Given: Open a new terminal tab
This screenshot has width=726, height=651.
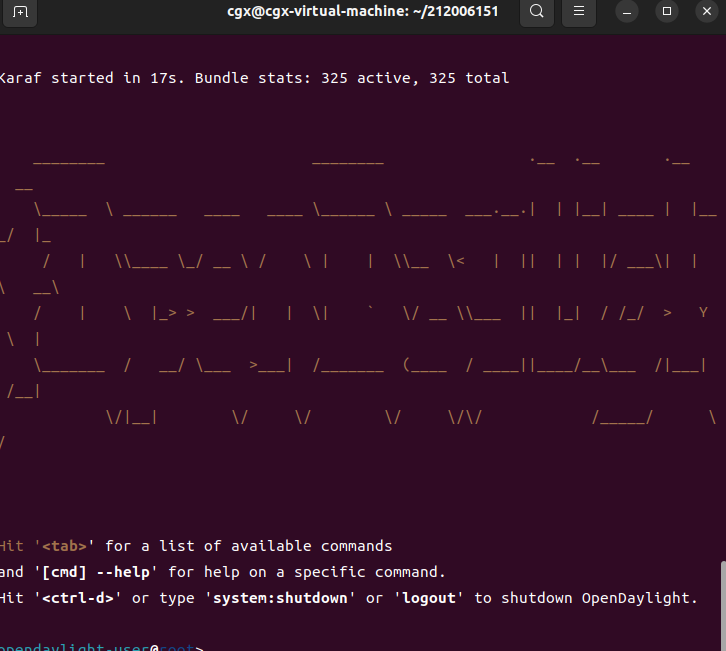Looking at the screenshot, I should tap(20, 12).
